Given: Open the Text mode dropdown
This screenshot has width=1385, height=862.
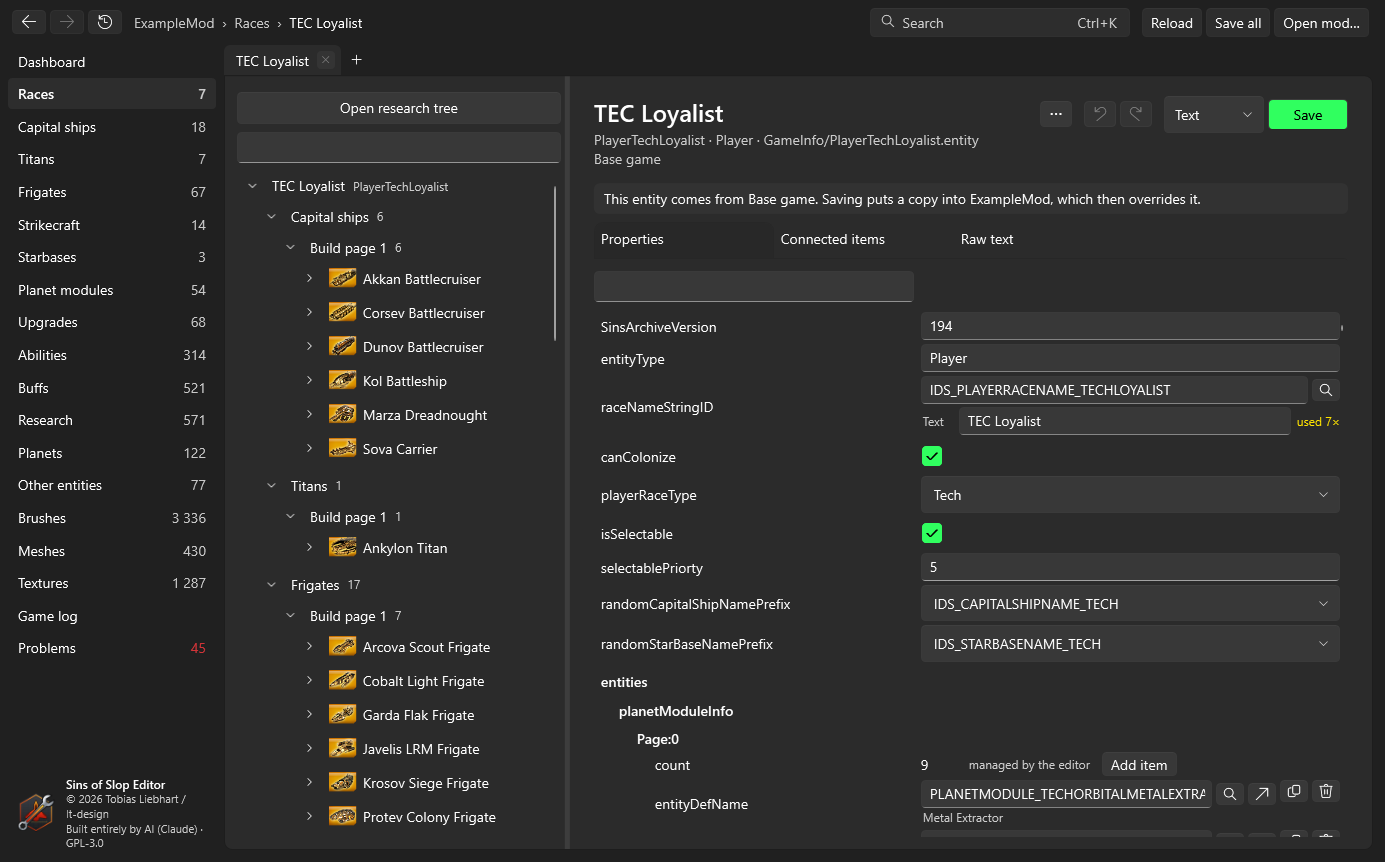Looking at the screenshot, I should [x=1214, y=115].
